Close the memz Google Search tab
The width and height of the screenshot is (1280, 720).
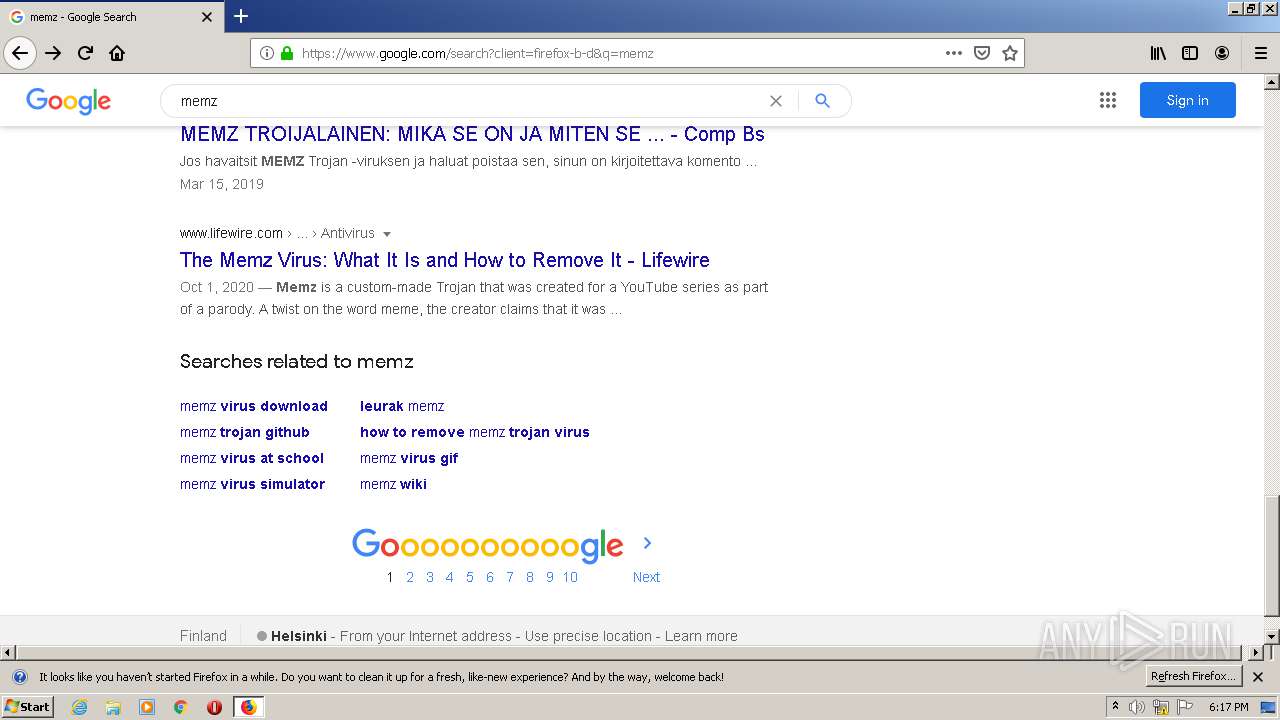pyautogui.click(x=207, y=17)
